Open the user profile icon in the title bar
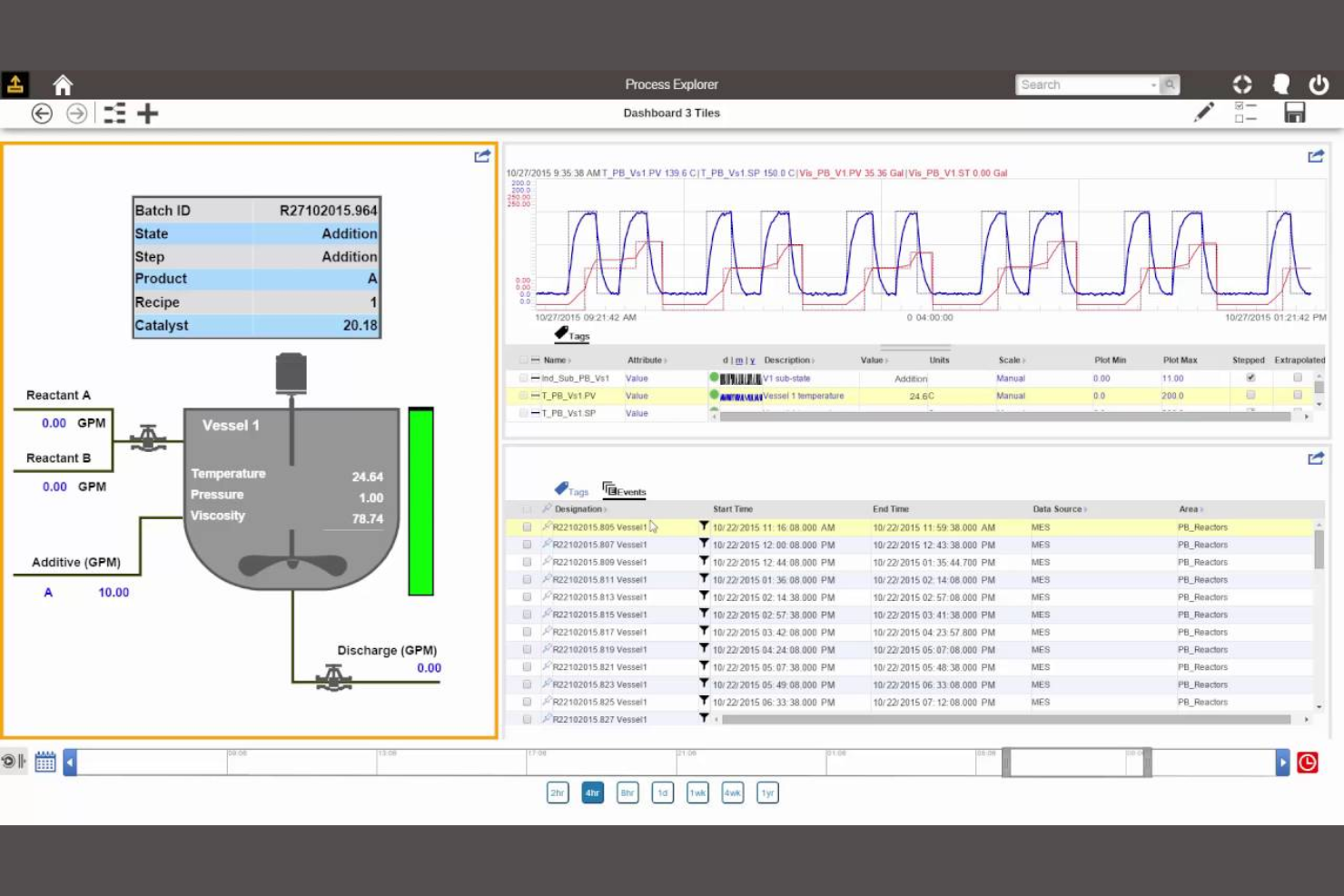 click(1281, 84)
